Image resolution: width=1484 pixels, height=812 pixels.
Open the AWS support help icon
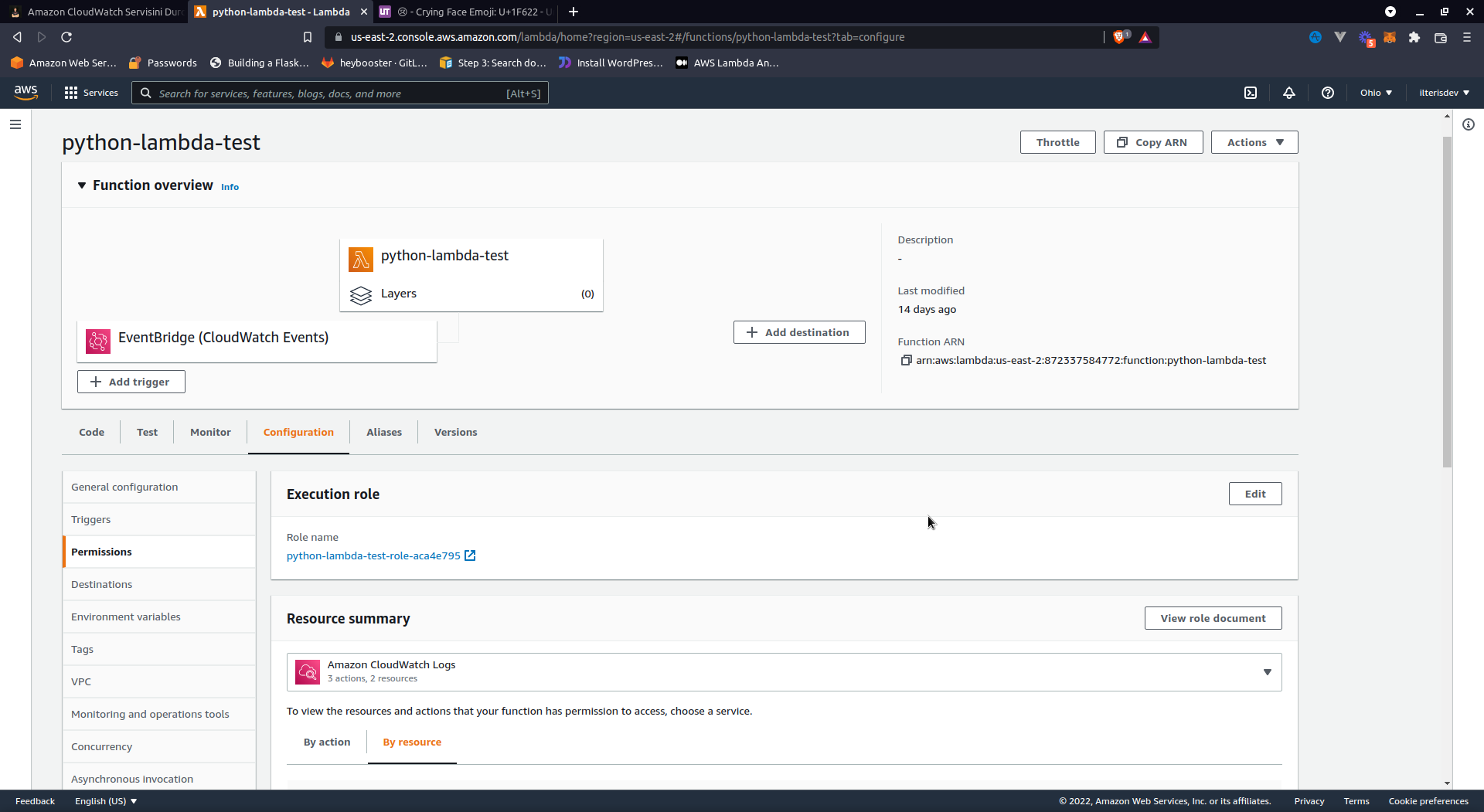pos(1328,93)
